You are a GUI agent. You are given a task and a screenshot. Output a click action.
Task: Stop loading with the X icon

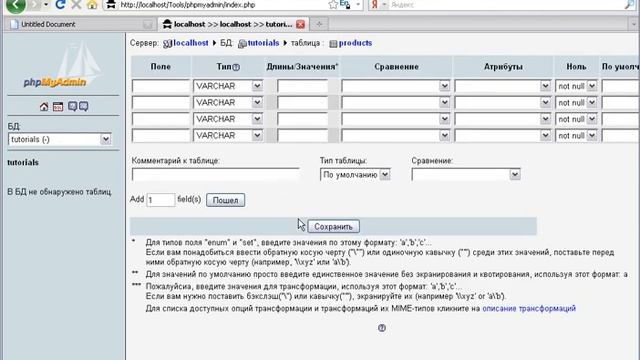coord(76,5)
